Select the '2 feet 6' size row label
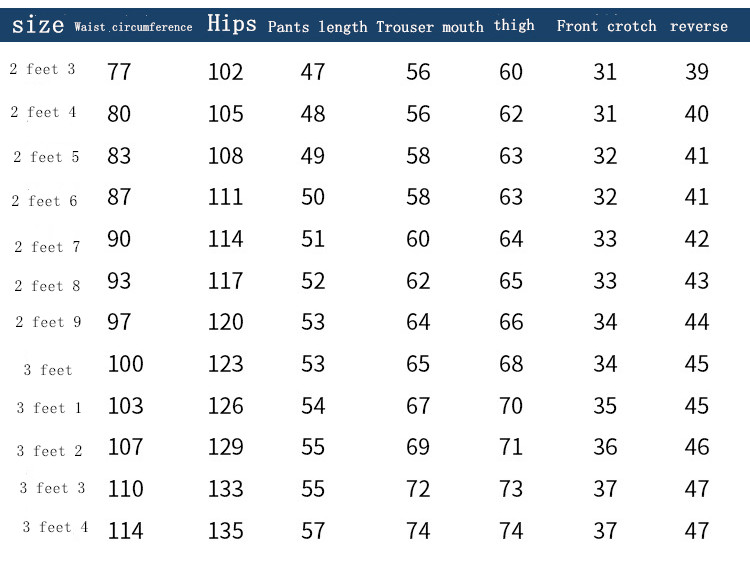The width and height of the screenshot is (750, 562). point(44,201)
